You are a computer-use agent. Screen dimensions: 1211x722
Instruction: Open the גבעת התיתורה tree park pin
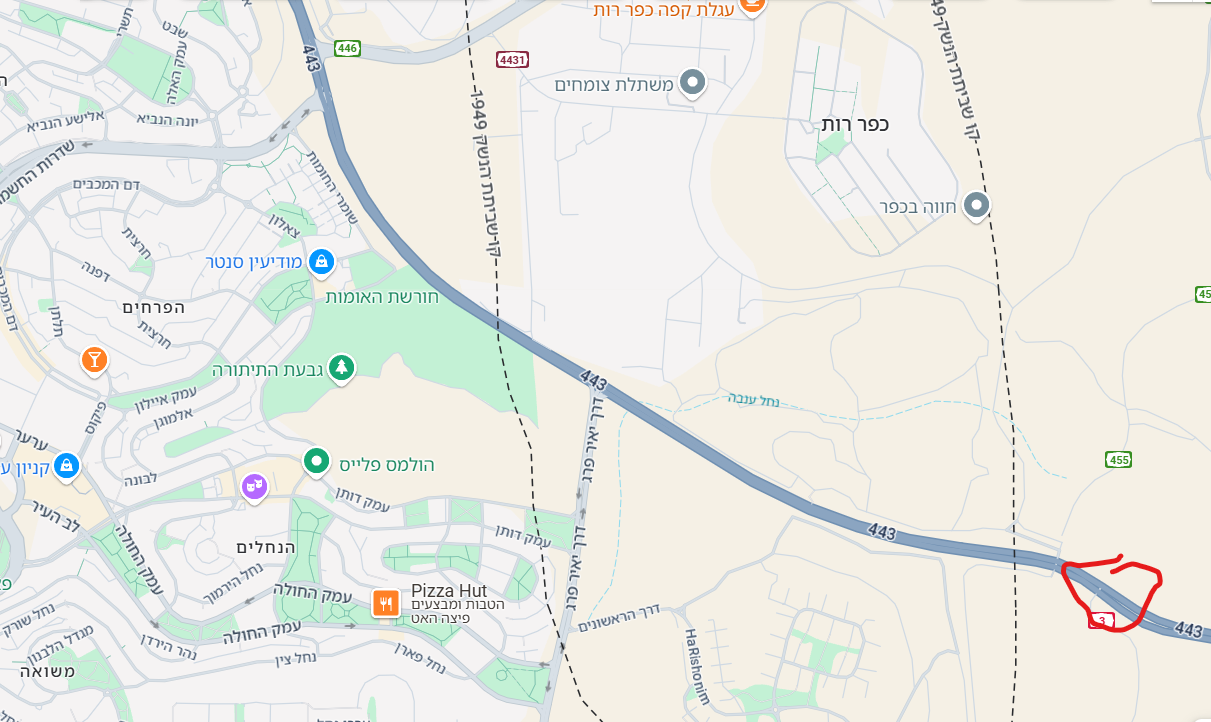click(x=342, y=369)
